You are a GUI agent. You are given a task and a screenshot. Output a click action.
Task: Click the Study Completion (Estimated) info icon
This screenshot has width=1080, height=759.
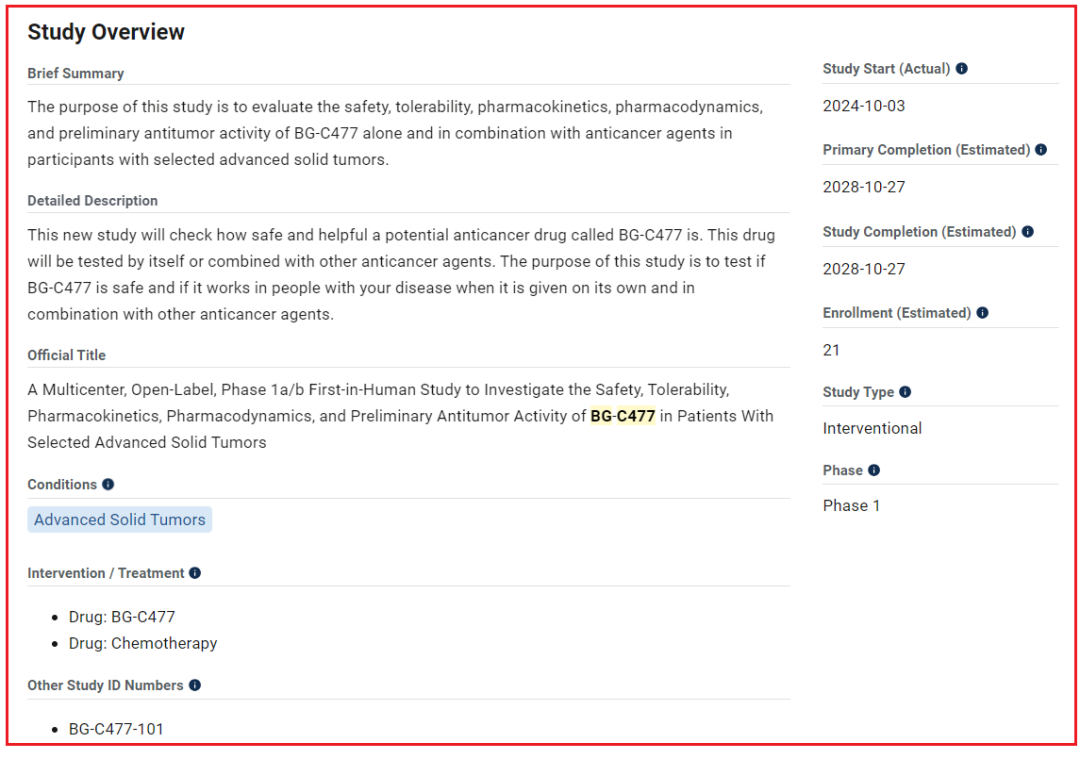(x=1028, y=232)
